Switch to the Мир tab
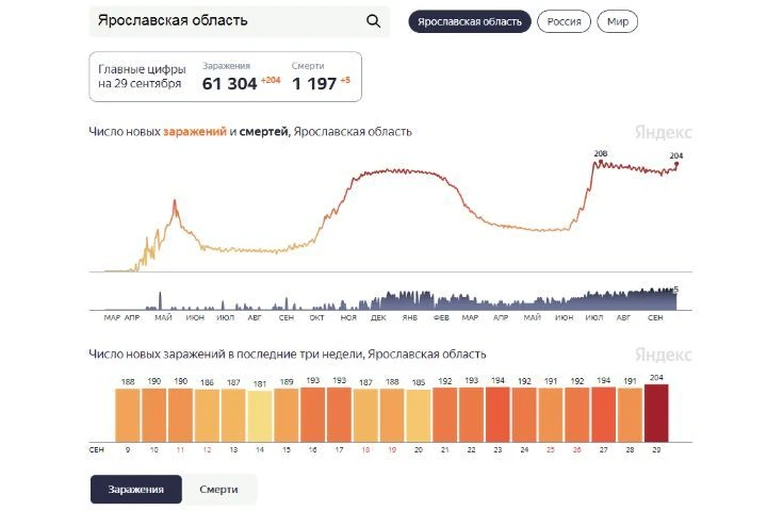 (617, 21)
